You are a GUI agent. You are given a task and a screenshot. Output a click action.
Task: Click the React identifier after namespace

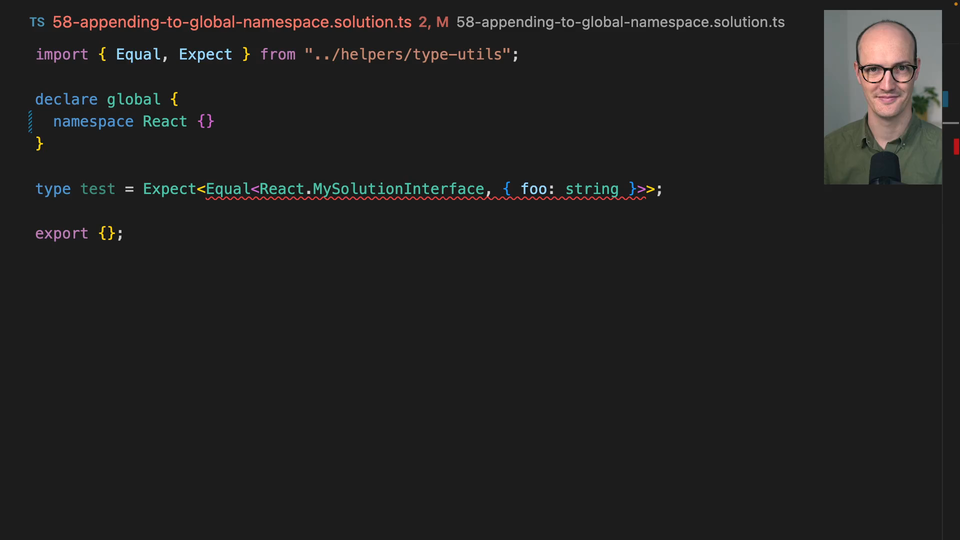pyautogui.click(x=165, y=121)
